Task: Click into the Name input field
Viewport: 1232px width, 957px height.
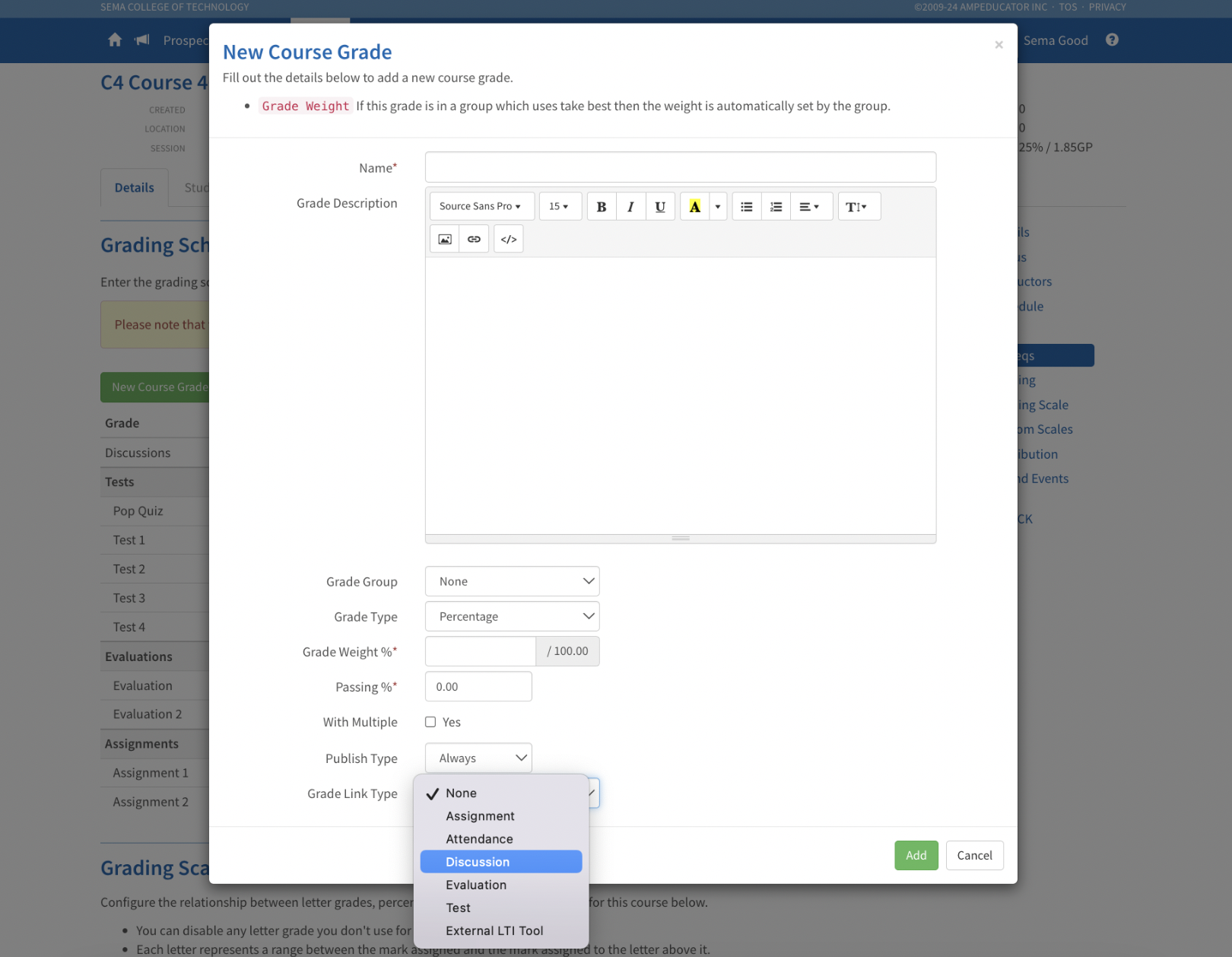Action: coord(680,167)
